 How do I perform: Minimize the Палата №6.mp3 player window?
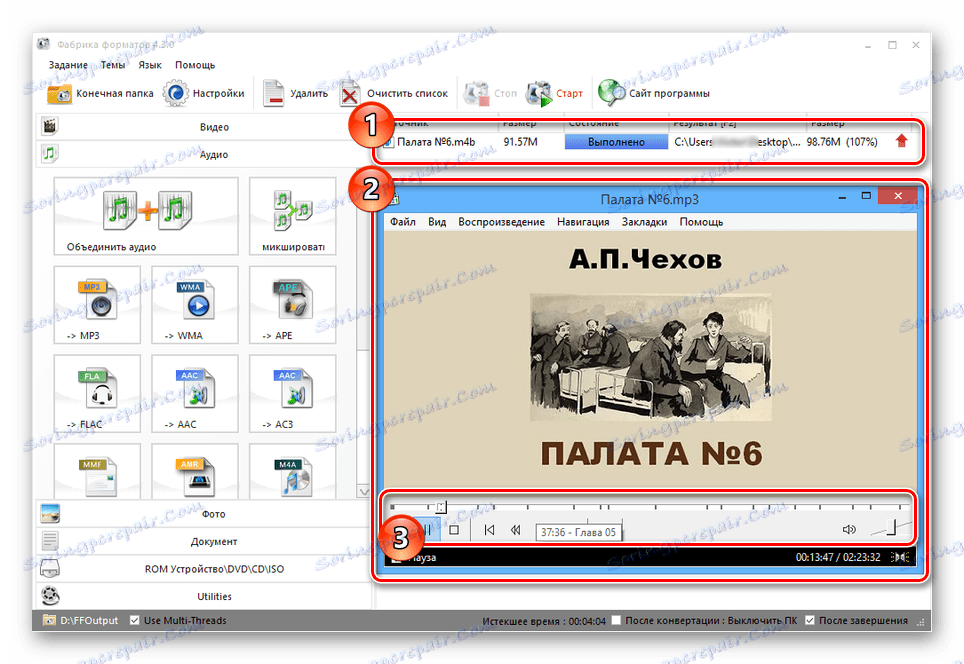842,197
